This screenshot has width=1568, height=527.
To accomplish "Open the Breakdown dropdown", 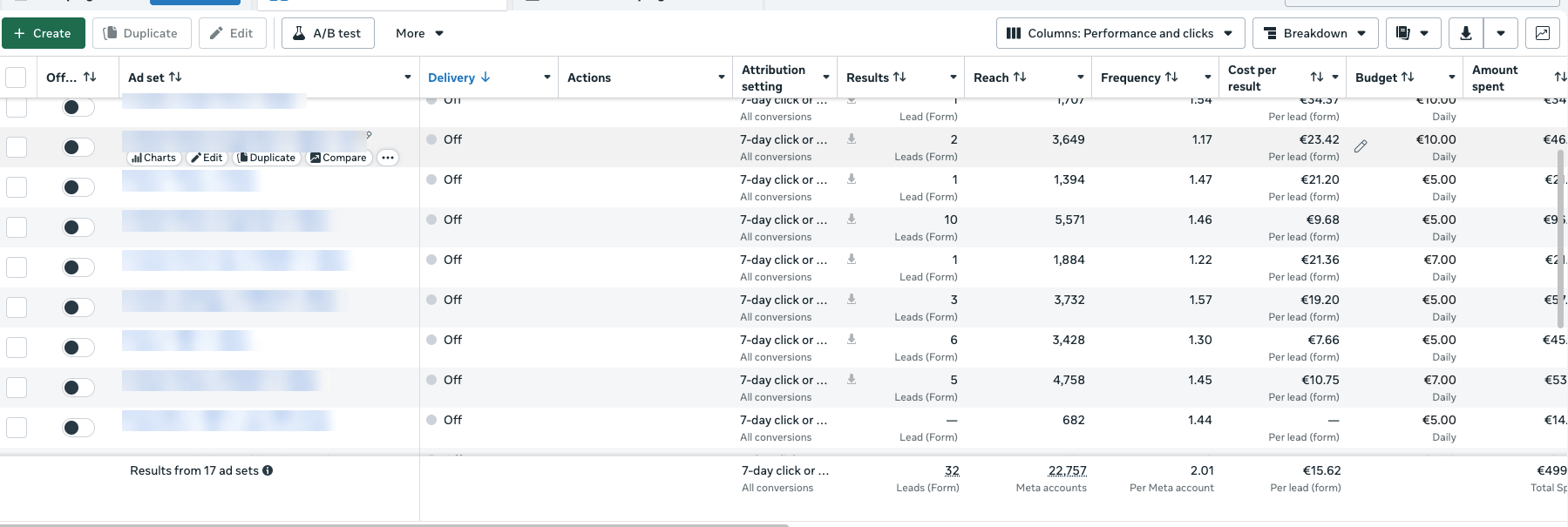I will (x=1315, y=33).
